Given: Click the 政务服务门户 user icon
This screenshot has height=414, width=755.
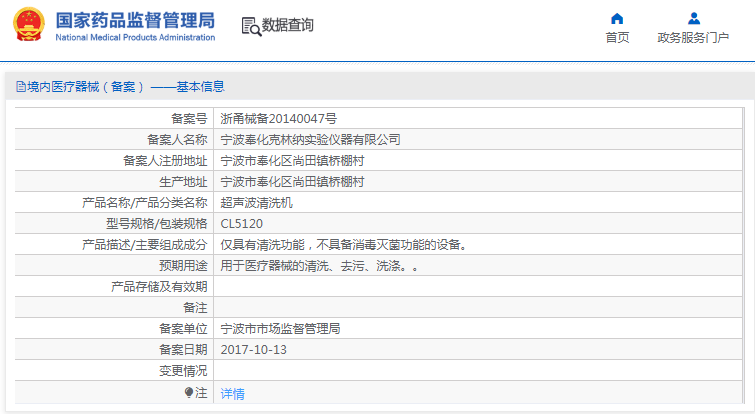Looking at the screenshot, I should click(693, 18).
